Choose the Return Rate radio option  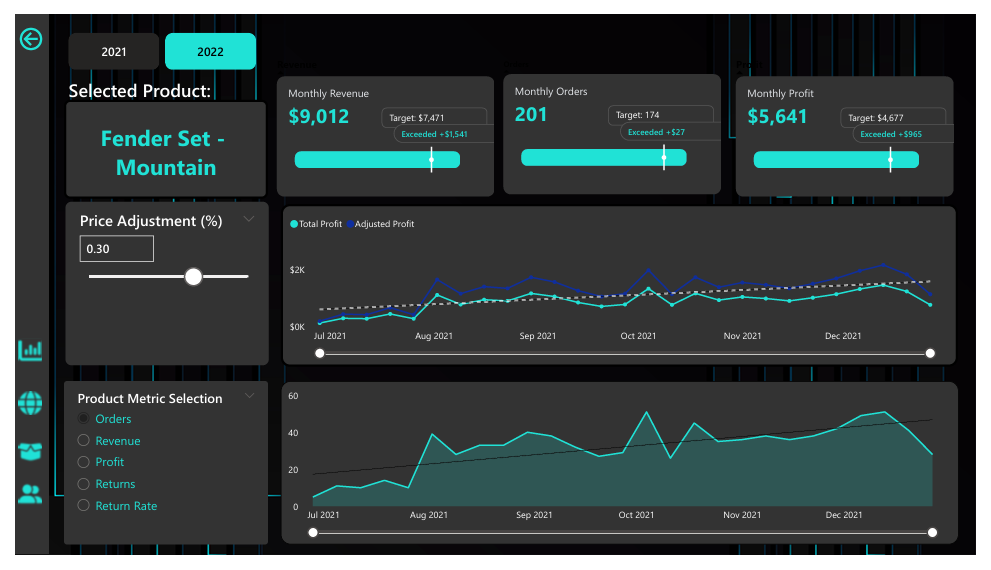click(x=84, y=506)
